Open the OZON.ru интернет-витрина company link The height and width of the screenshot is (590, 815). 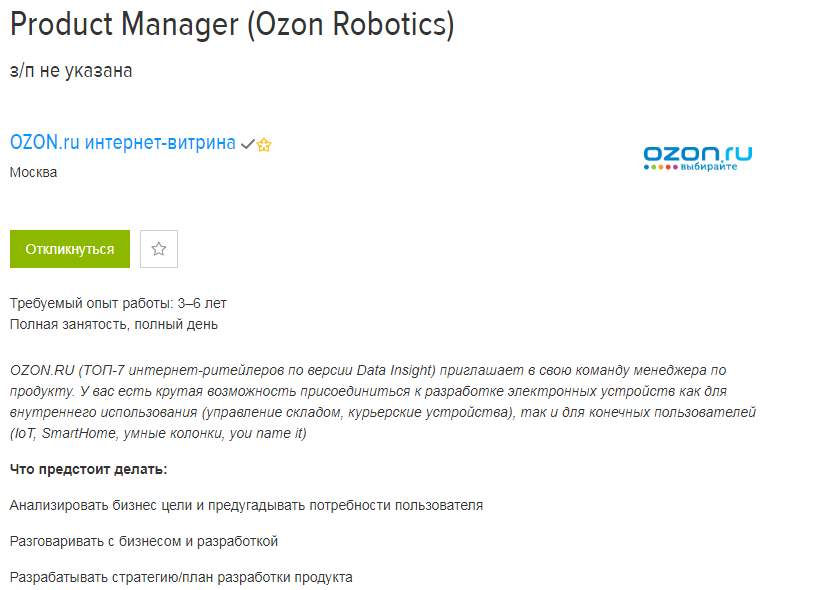point(122,143)
